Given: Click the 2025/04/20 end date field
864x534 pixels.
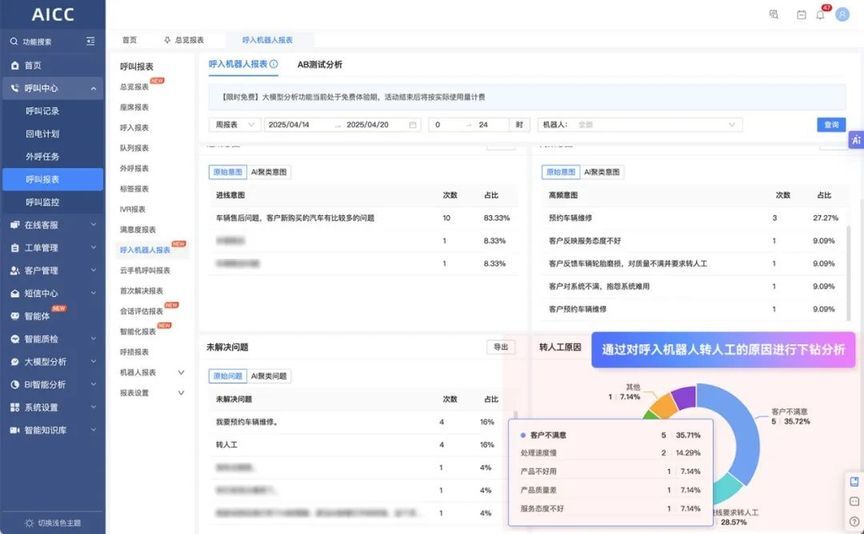Looking at the screenshot, I should pyautogui.click(x=368, y=125).
